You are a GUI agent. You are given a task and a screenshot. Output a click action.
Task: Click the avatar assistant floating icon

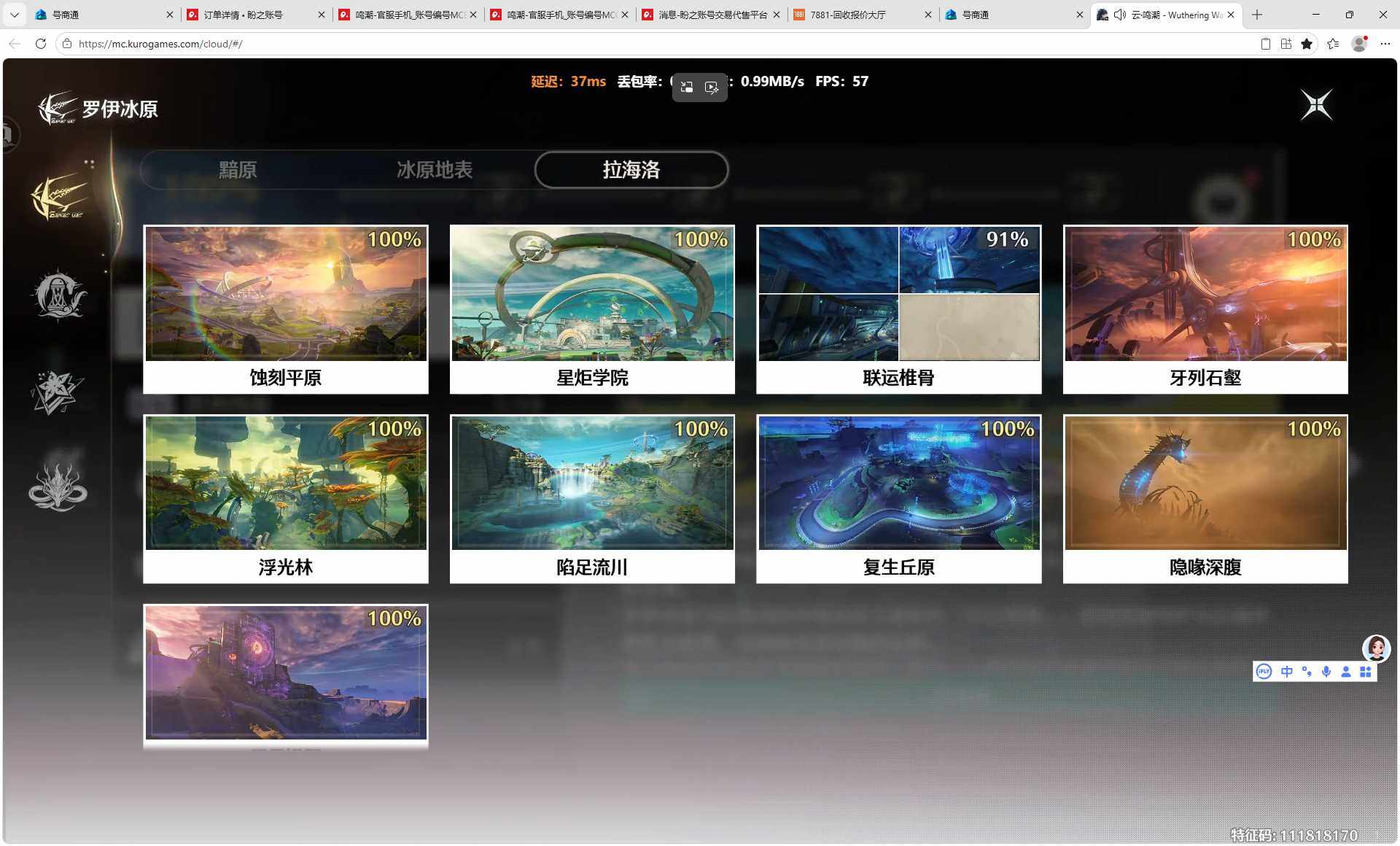tap(1376, 648)
